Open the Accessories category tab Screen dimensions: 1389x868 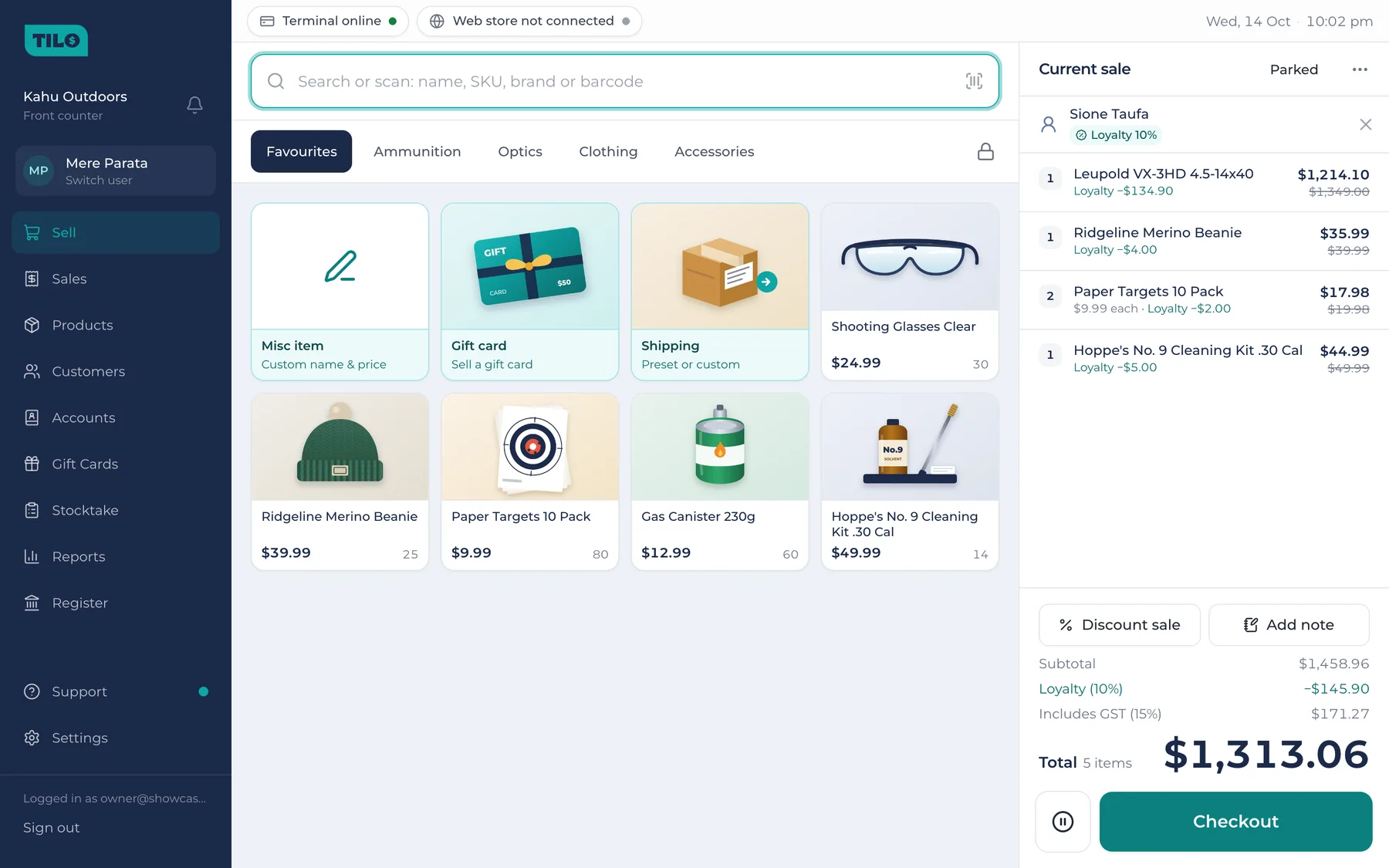[x=714, y=151]
